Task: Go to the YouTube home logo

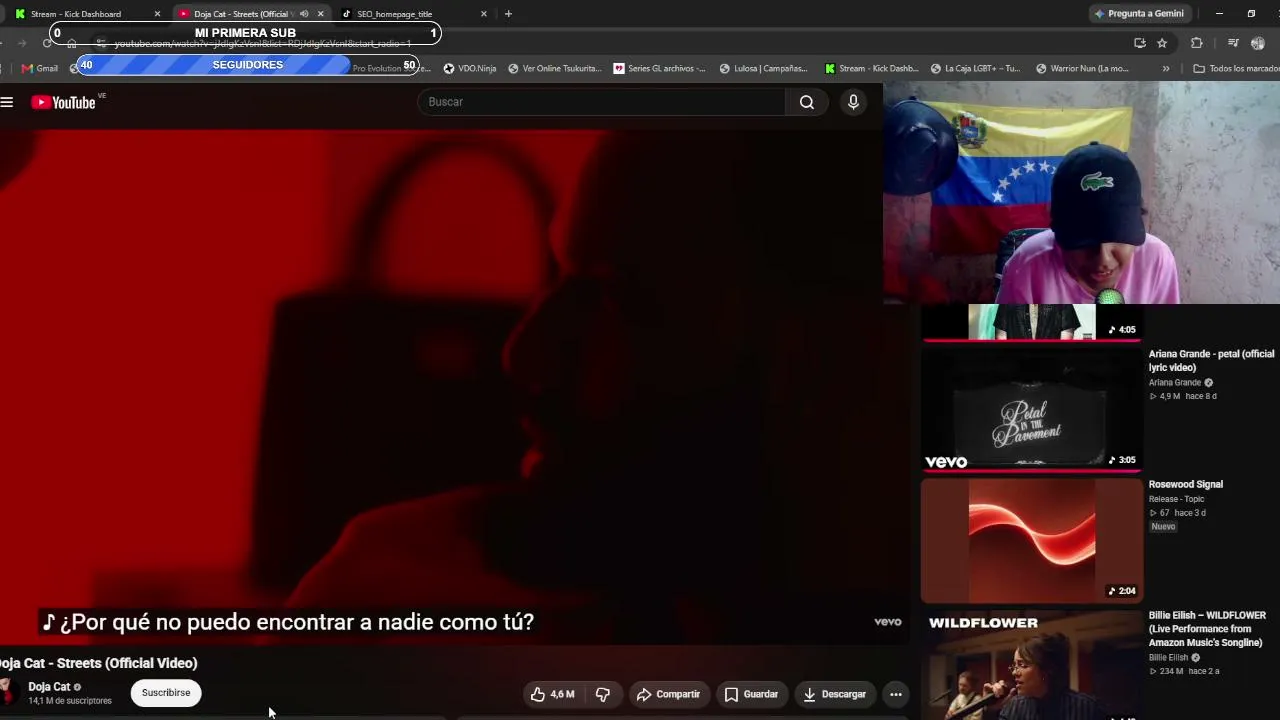Action: [x=63, y=102]
